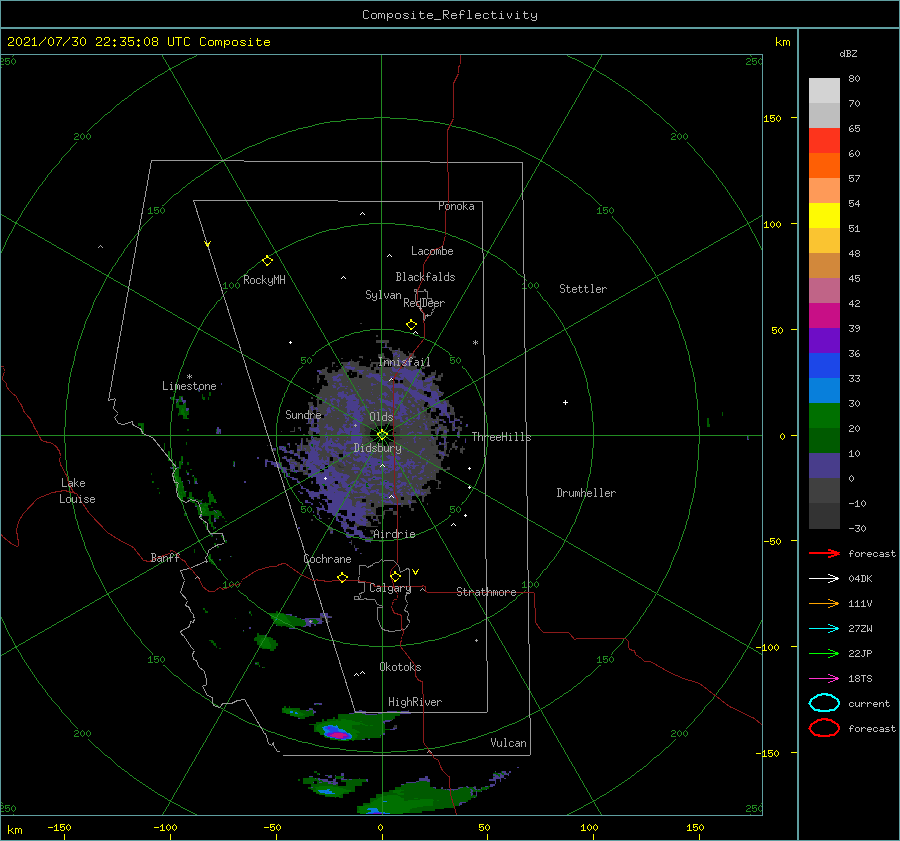Click the cyan 27ZW arrow icon
900x841 pixels.
tap(824, 629)
